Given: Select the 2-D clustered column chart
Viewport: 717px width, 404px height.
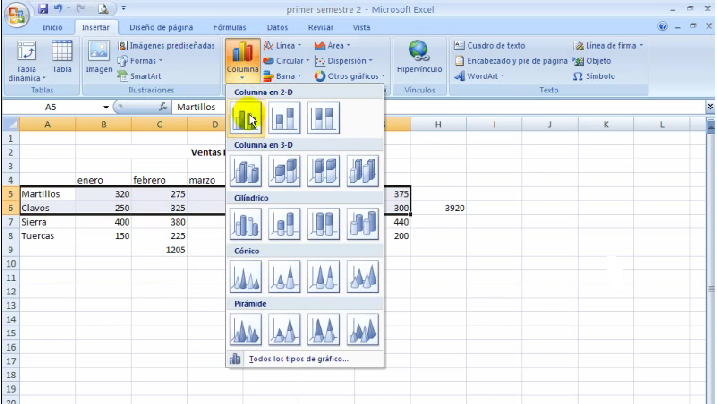Looking at the screenshot, I should click(x=245, y=120).
